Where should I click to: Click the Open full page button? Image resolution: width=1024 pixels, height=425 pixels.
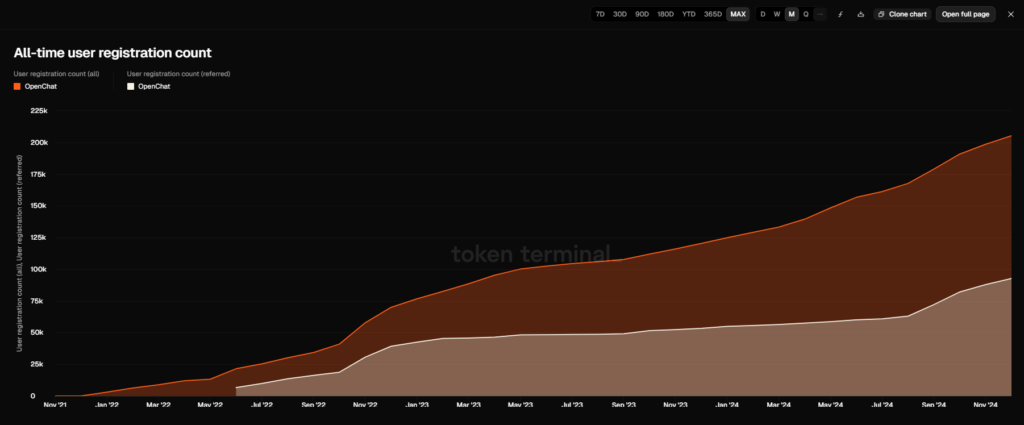pyautogui.click(x=965, y=14)
